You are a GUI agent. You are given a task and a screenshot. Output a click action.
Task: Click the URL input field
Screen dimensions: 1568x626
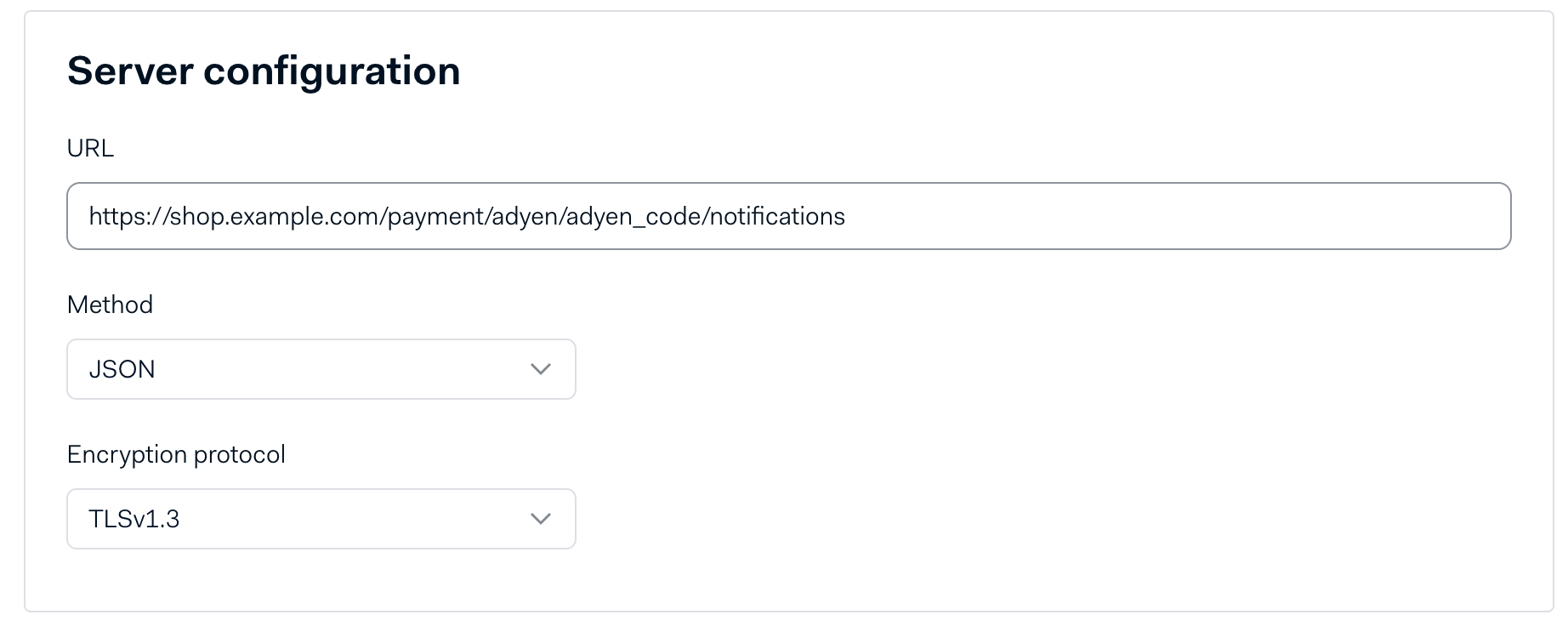[788, 216]
